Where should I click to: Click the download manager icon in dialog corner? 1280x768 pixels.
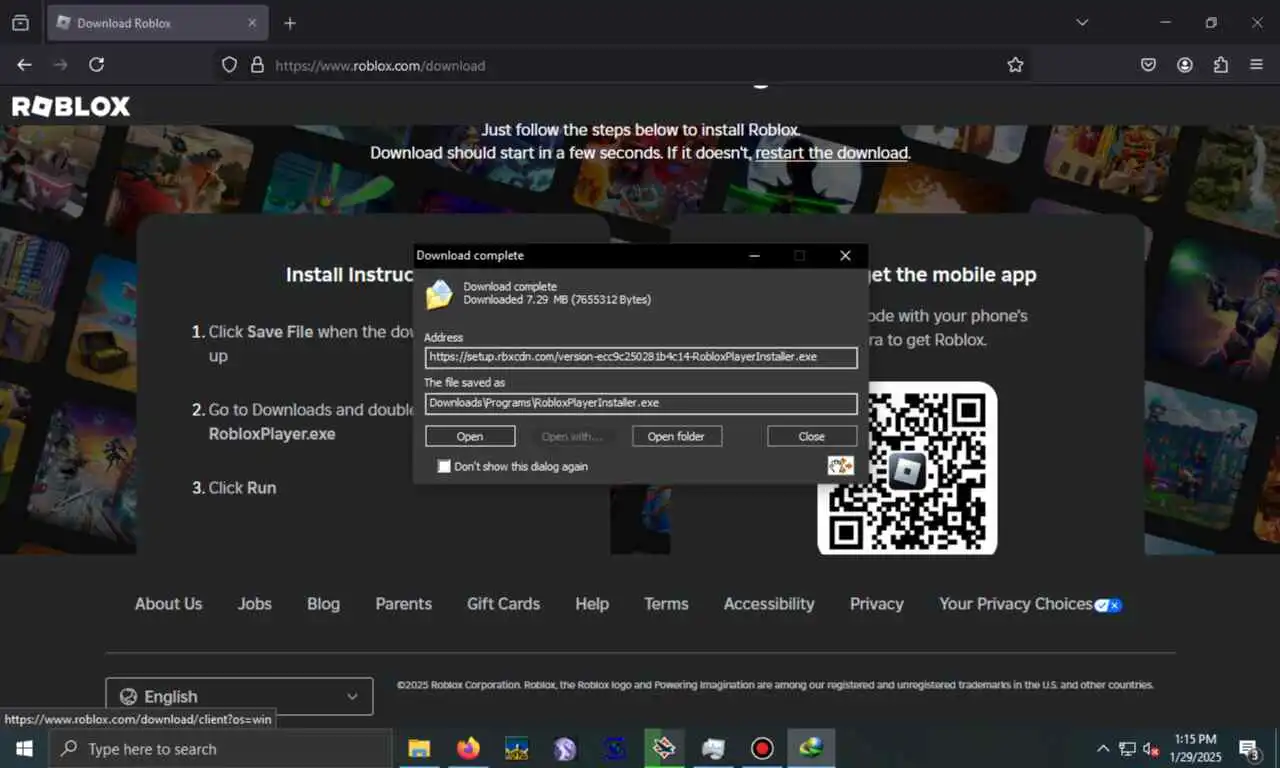841,465
